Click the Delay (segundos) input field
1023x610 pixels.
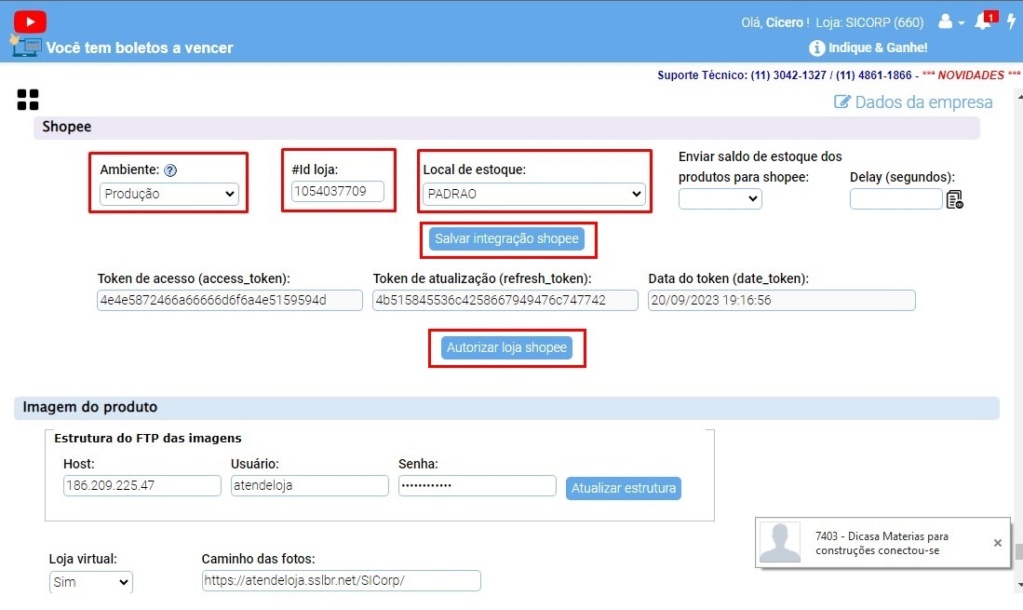pos(896,199)
